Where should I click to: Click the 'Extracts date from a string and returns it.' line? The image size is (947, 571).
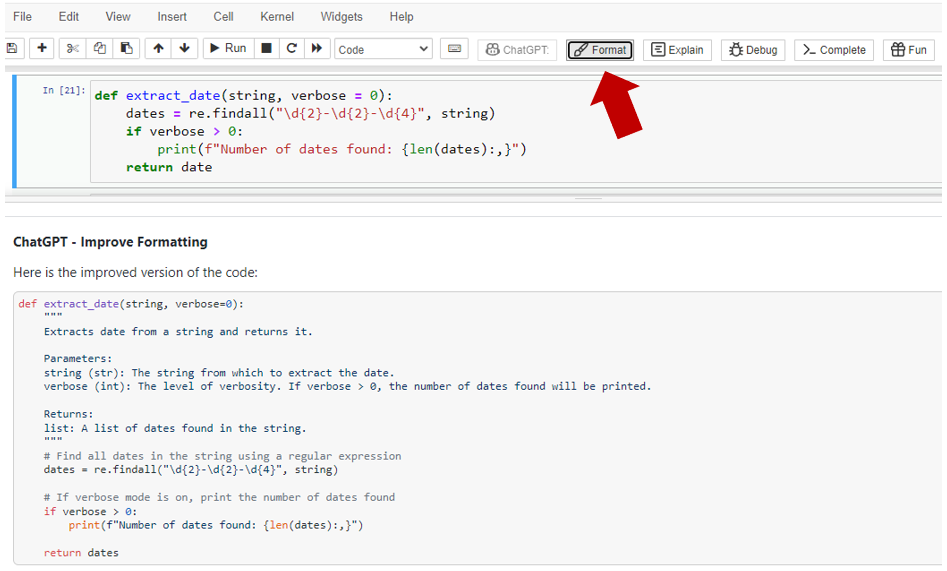[x=178, y=332]
